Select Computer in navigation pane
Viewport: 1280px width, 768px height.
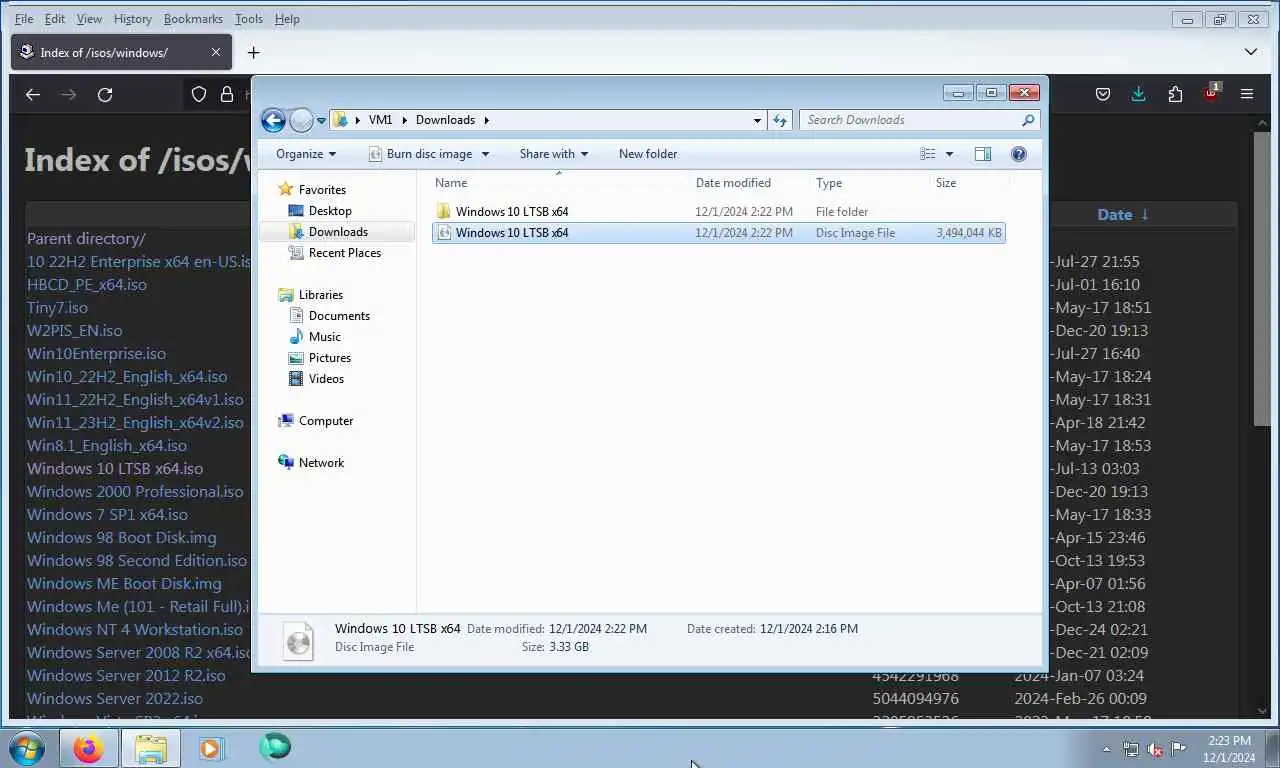tap(325, 421)
